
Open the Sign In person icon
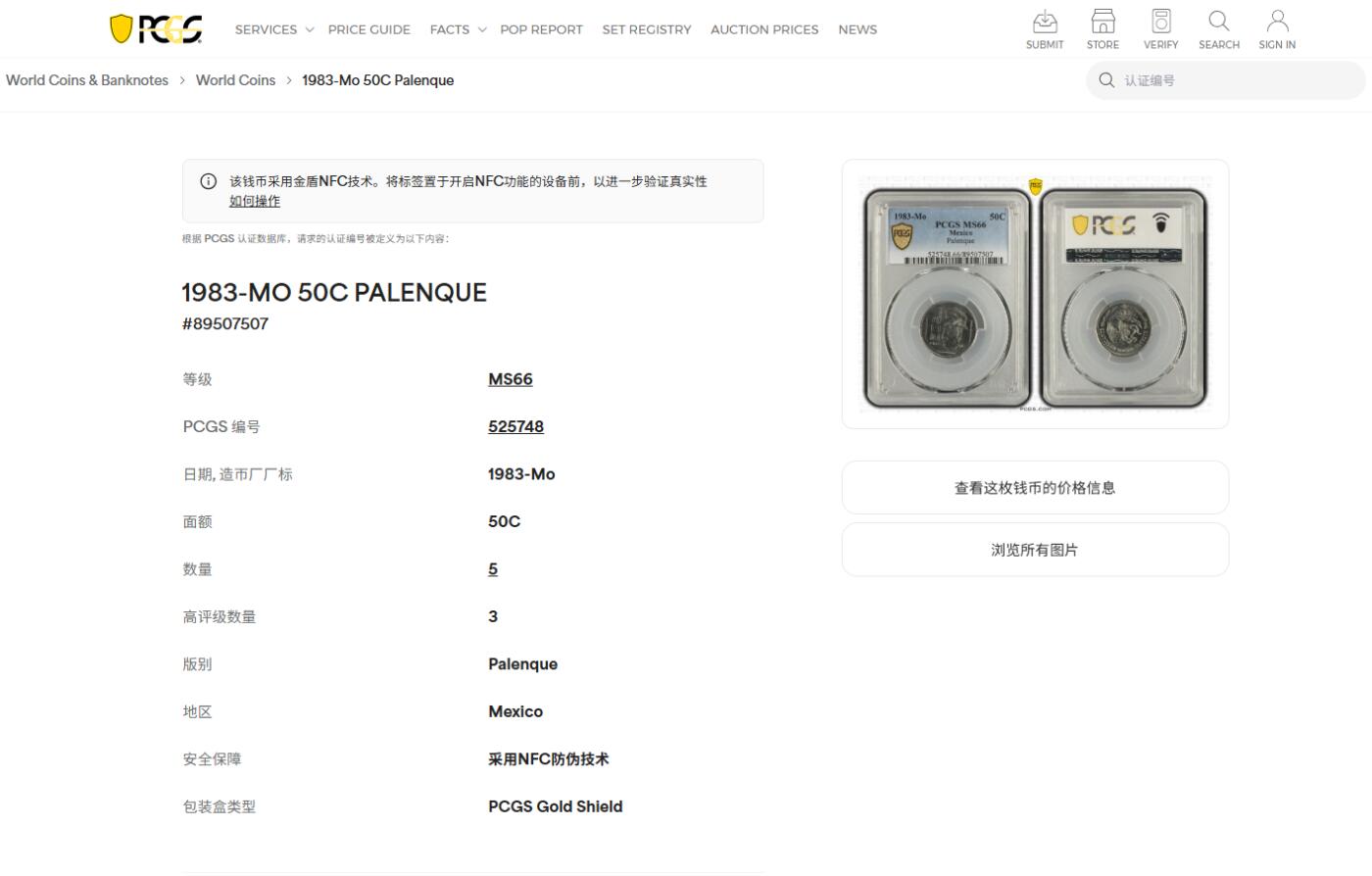click(1277, 22)
